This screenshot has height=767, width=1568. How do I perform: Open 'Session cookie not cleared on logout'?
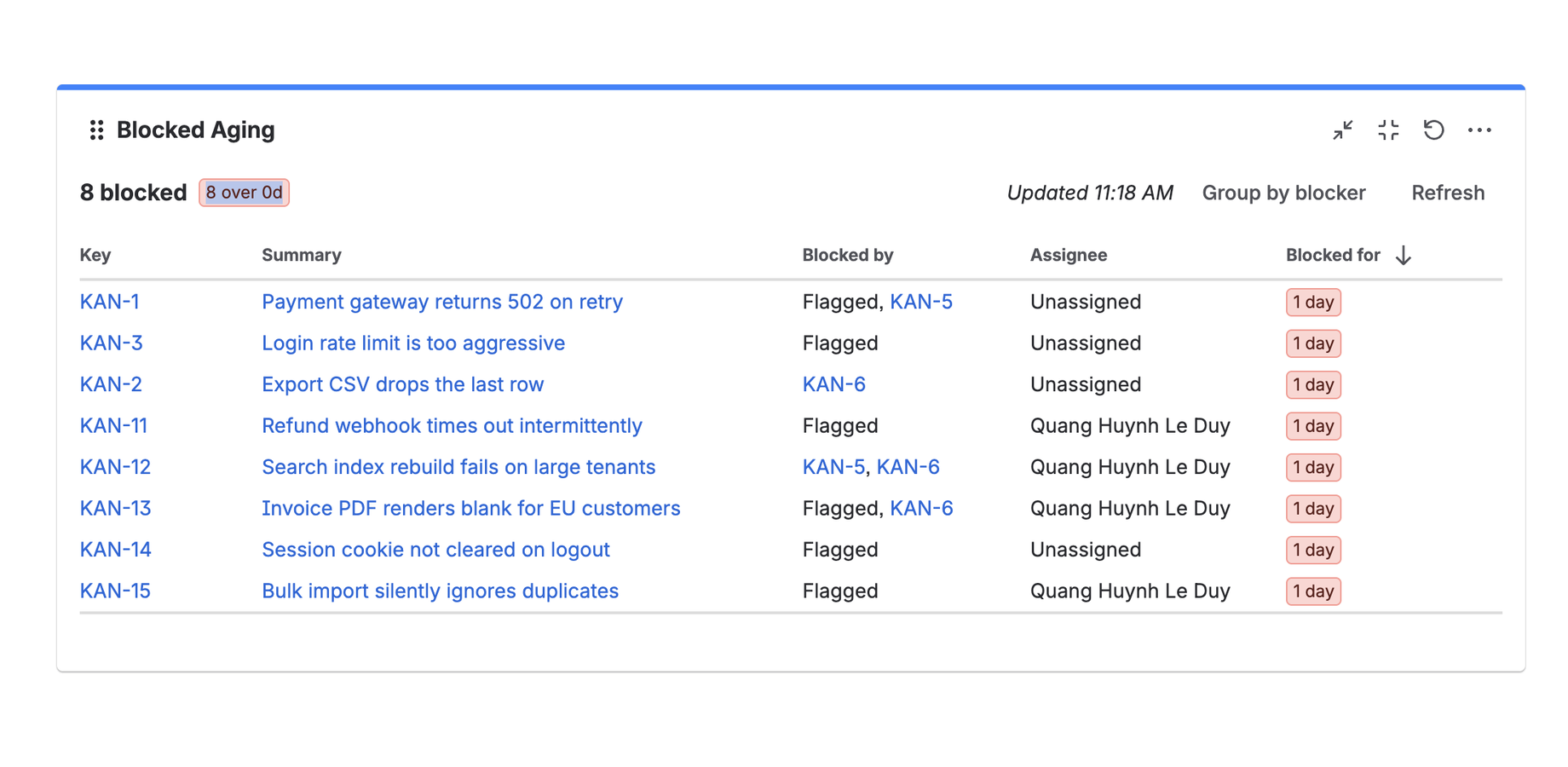(435, 550)
